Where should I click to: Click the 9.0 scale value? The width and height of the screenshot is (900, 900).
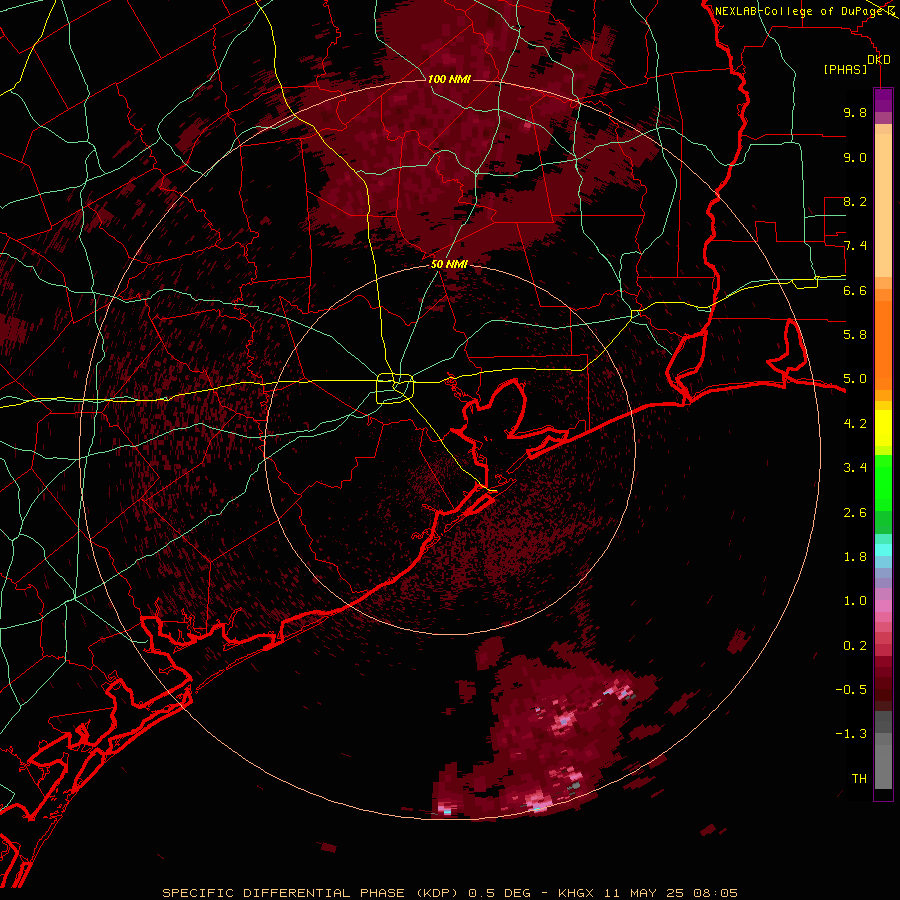coord(855,157)
